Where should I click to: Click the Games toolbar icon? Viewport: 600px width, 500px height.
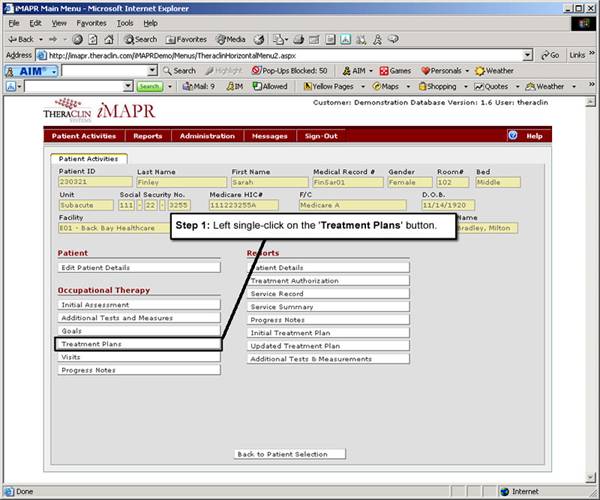tap(394, 71)
